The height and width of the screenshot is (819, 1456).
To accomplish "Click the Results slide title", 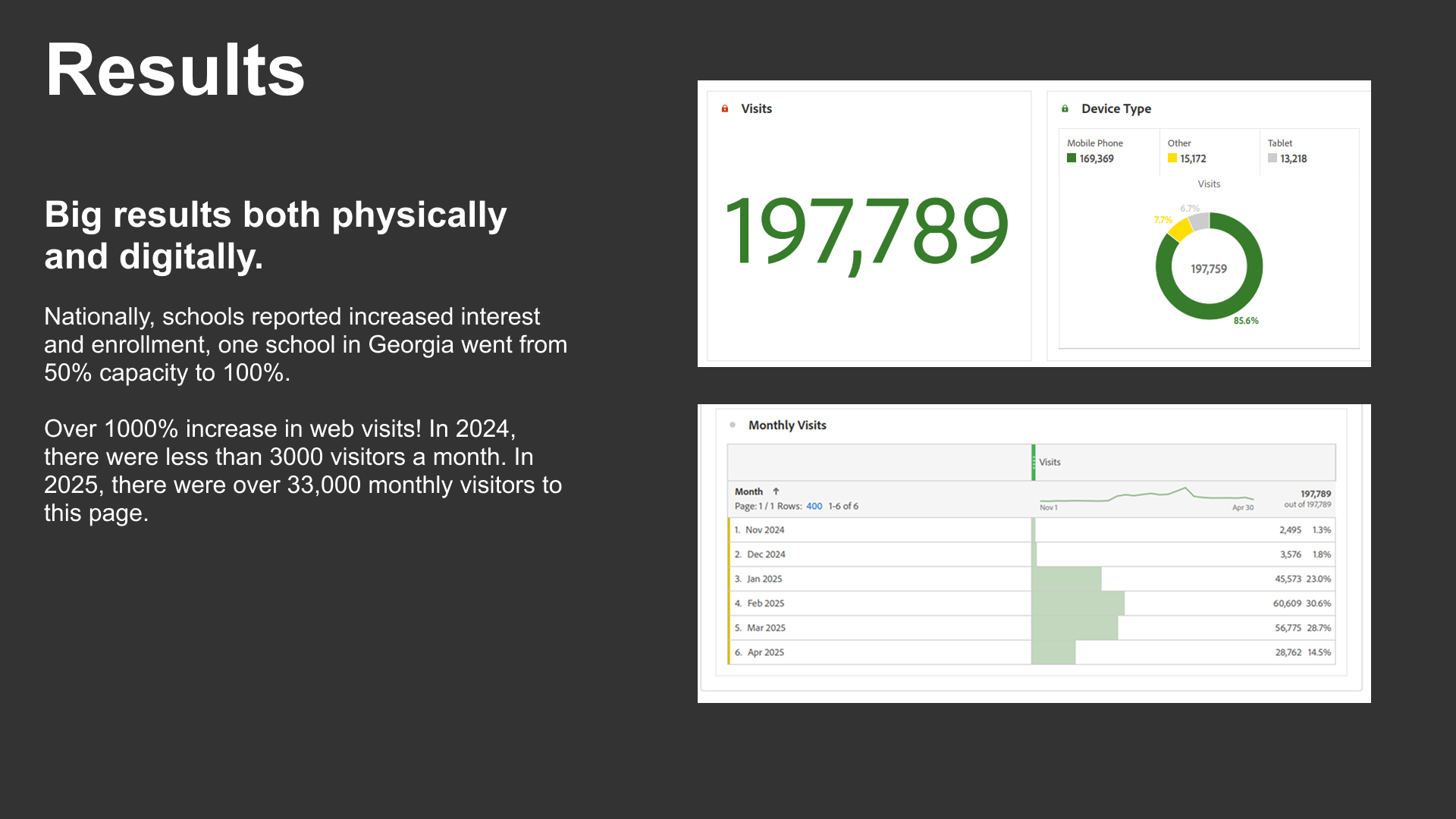I will (175, 71).
